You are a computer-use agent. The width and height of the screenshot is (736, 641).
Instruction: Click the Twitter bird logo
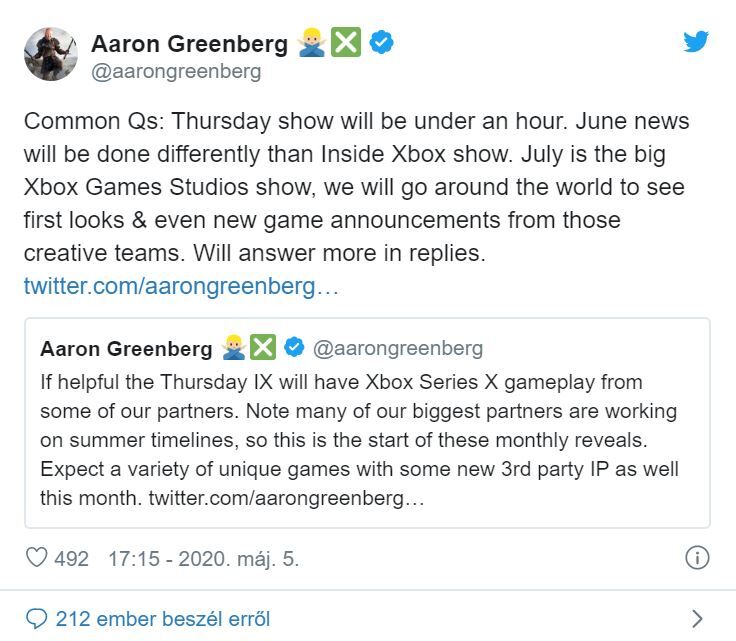[696, 41]
